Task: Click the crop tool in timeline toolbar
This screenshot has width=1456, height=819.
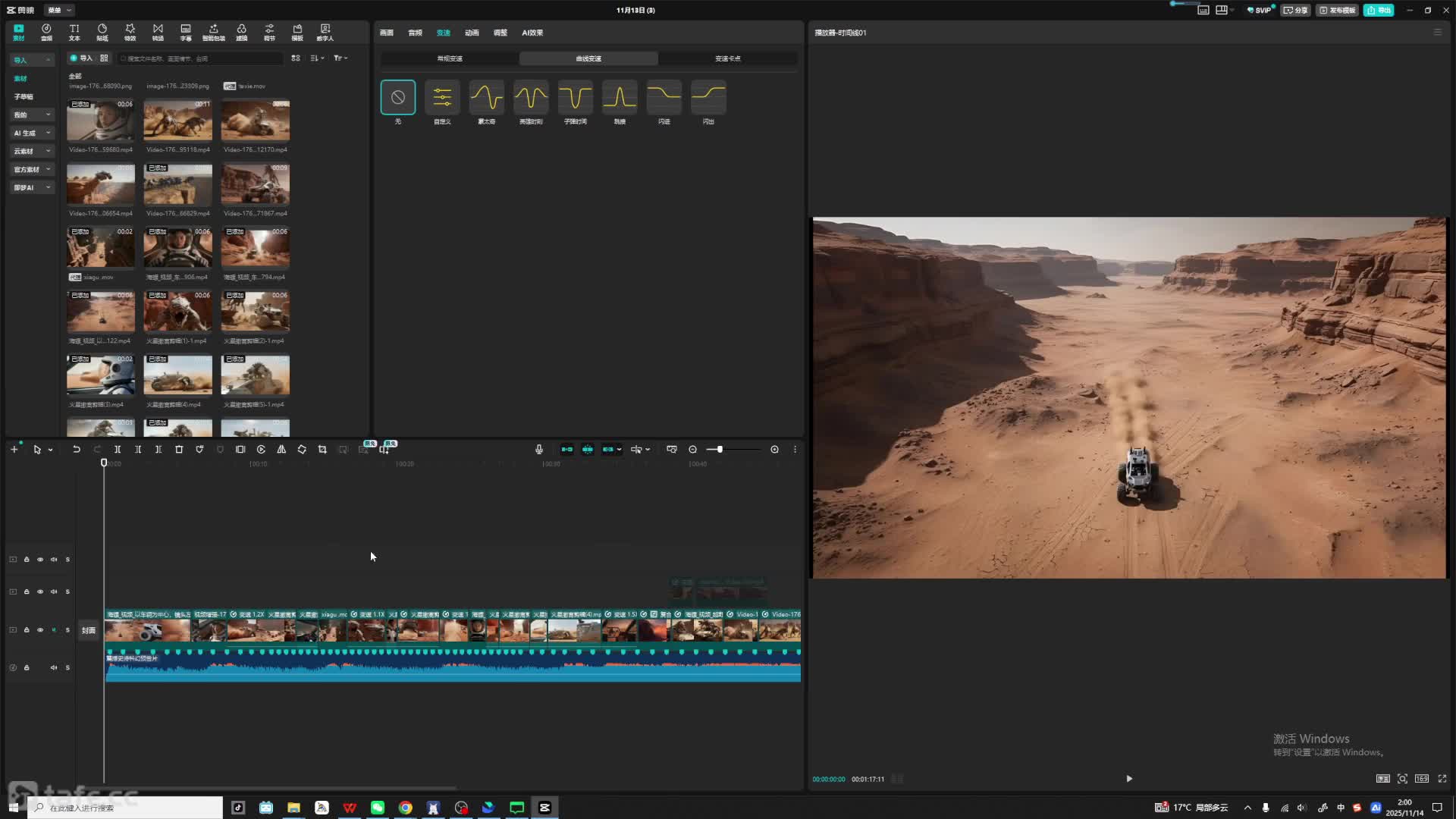Action: pyautogui.click(x=322, y=450)
